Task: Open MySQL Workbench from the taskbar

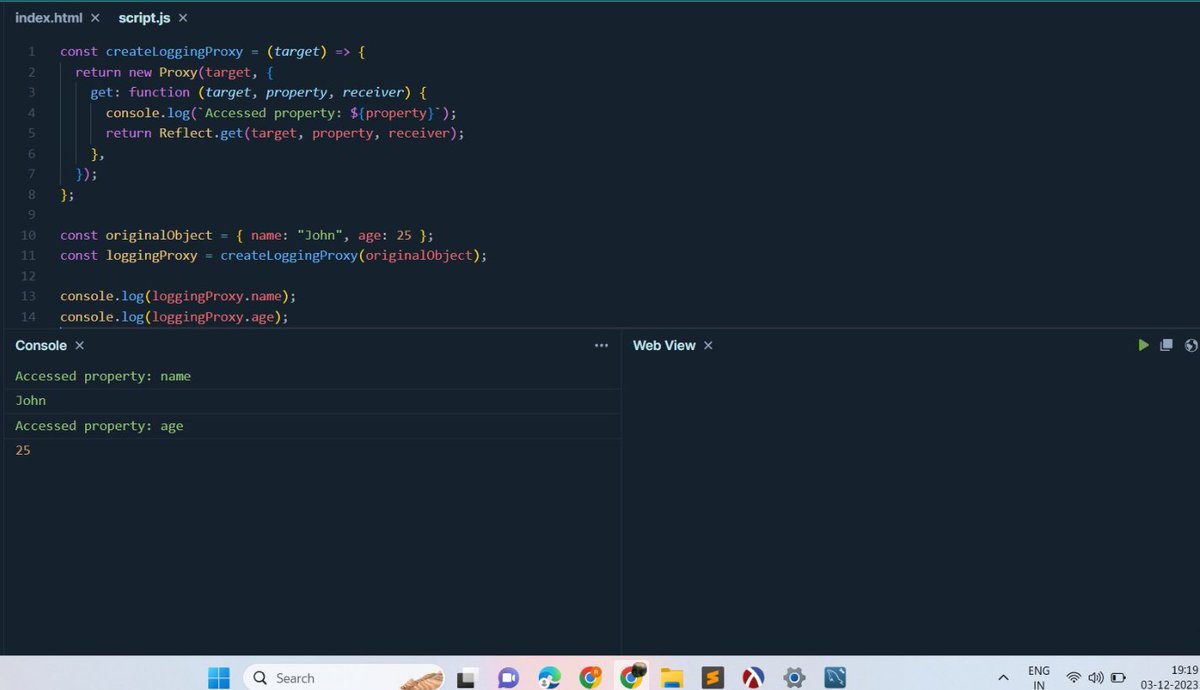Action: 835,678
